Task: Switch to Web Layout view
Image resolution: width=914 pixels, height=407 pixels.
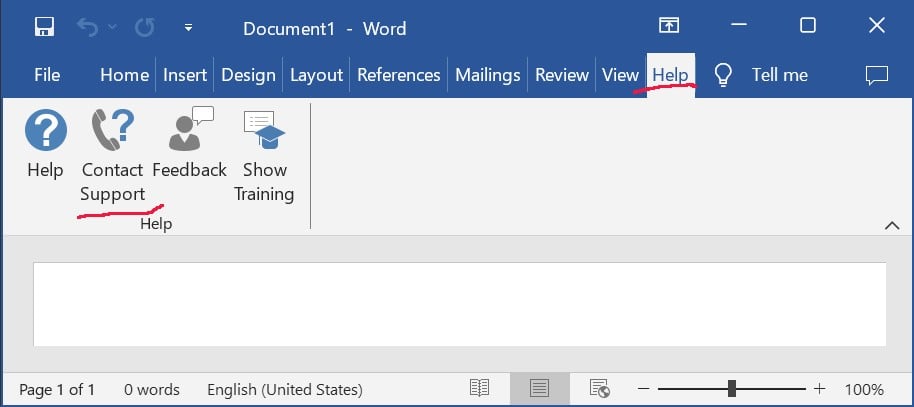Action: (x=599, y=388)
